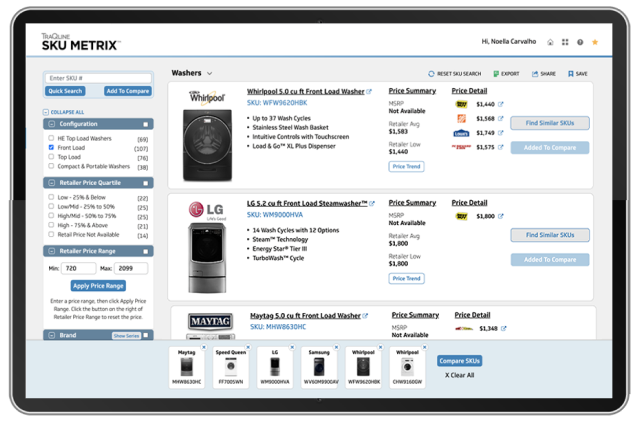Reset Configuration filter using header square button
This screenshot has width=640, height=432.
coord(146,124)
